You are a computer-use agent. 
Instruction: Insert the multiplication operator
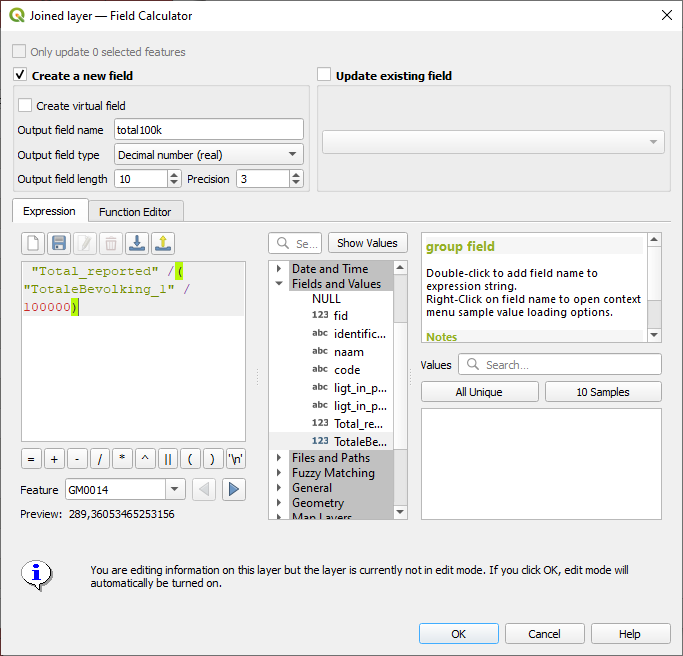[x=122, y=459]
